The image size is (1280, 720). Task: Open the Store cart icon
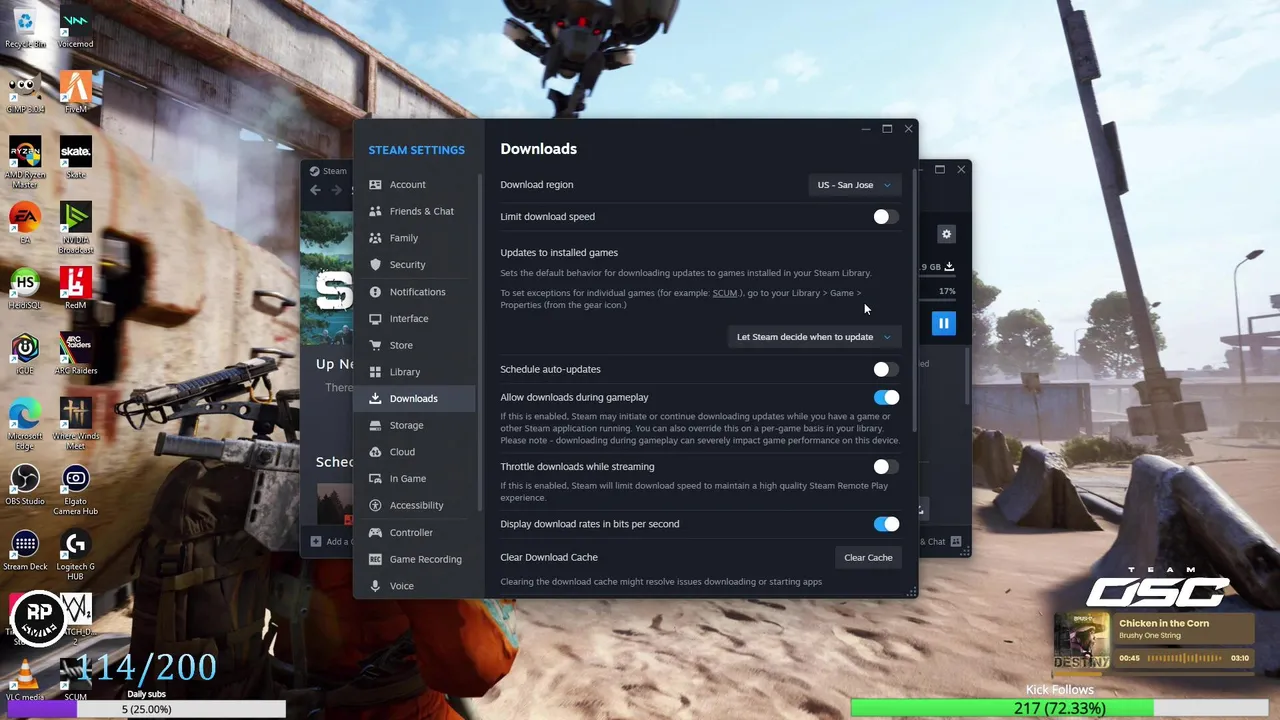[375, 345]
